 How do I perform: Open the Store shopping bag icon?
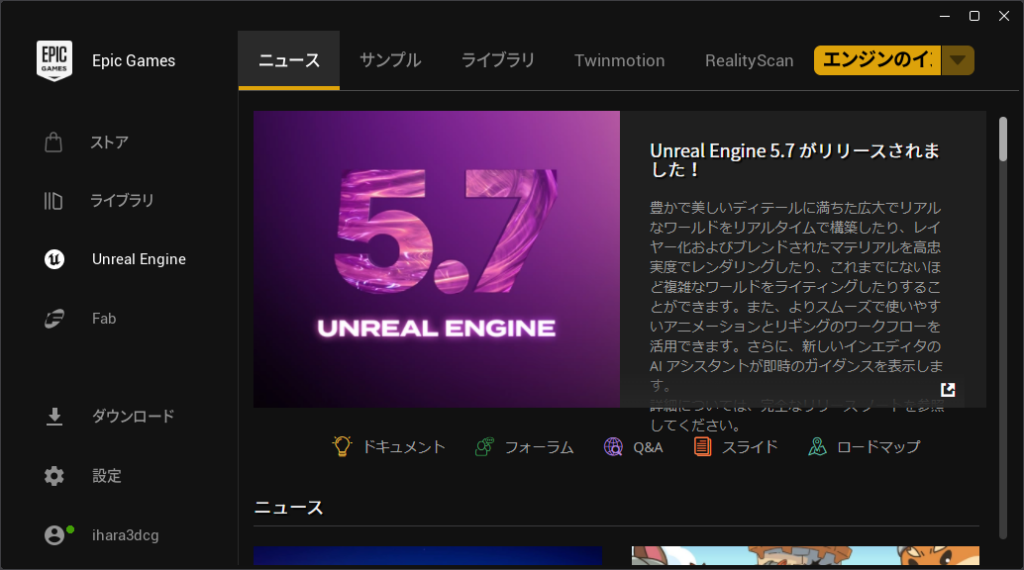[x=54, y=143]
